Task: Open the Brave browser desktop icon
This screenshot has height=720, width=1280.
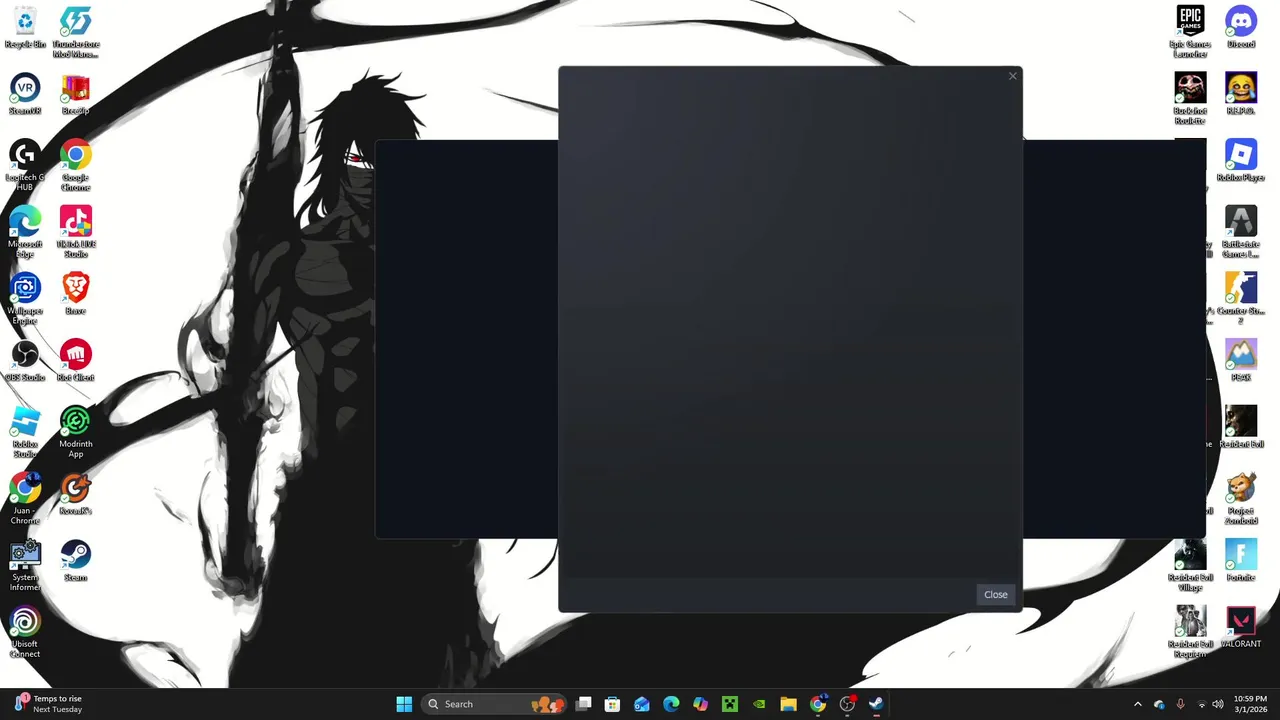Action: (76, 294)
